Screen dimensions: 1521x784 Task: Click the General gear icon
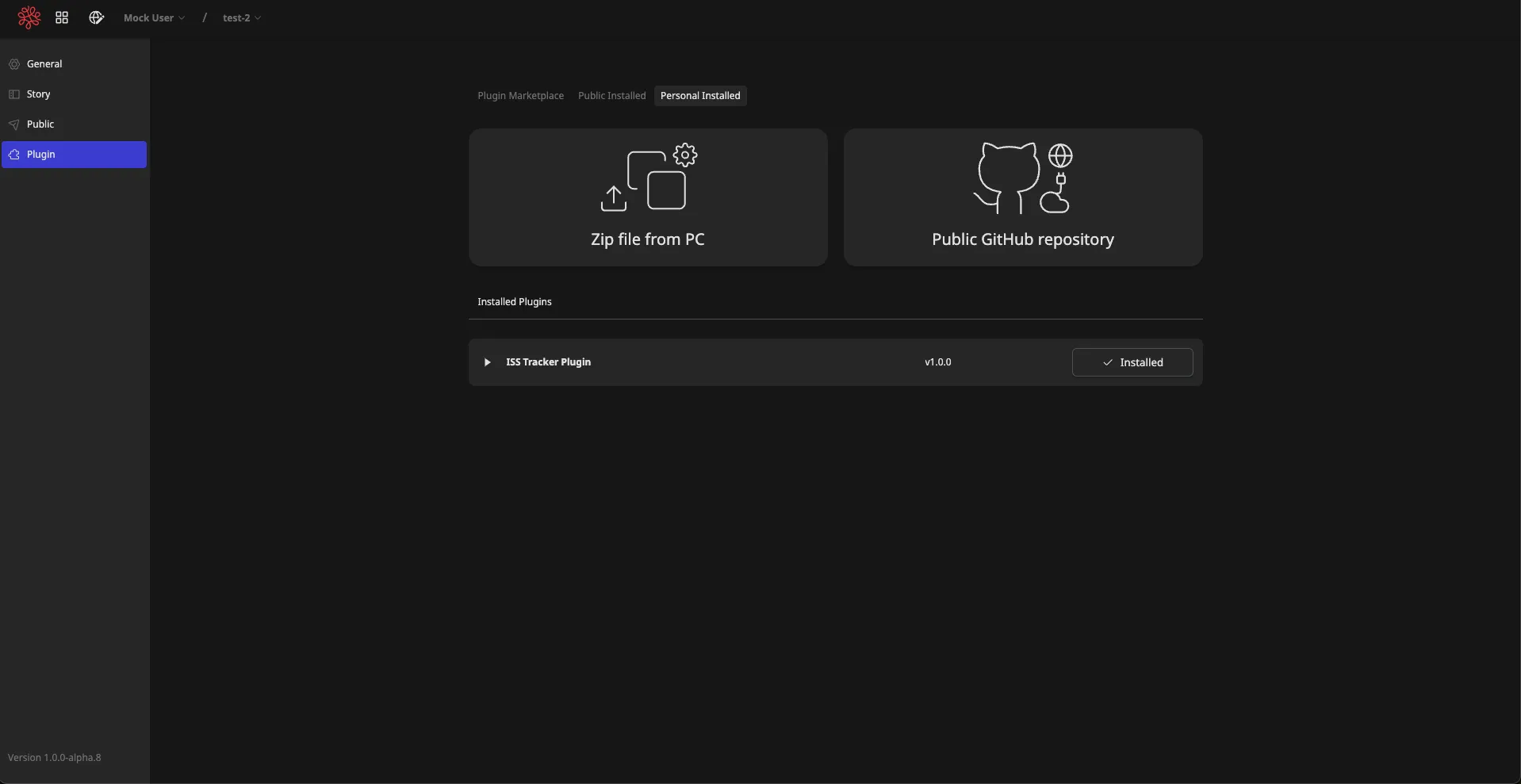pos(14,64)
